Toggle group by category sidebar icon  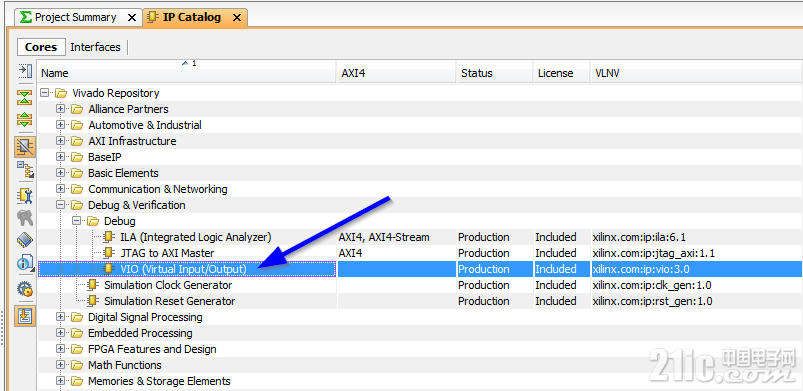(25, 147)
